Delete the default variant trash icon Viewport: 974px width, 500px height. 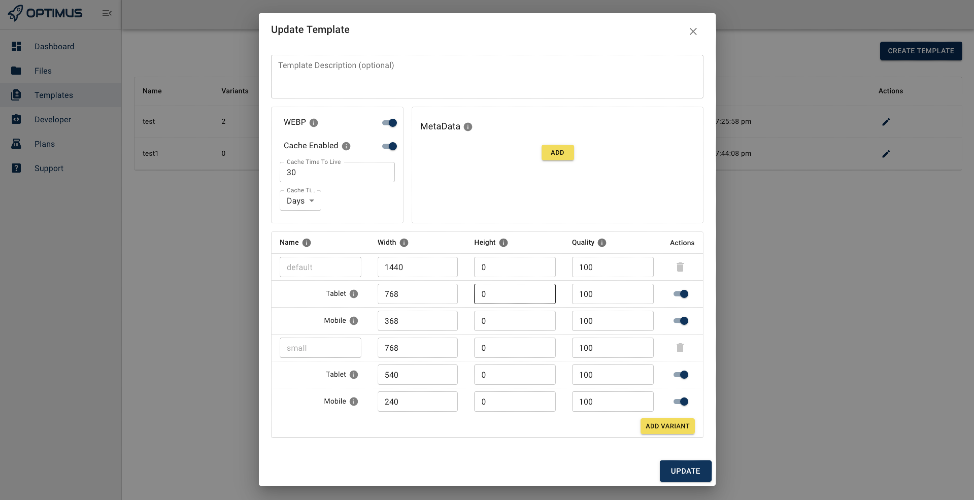680,267
